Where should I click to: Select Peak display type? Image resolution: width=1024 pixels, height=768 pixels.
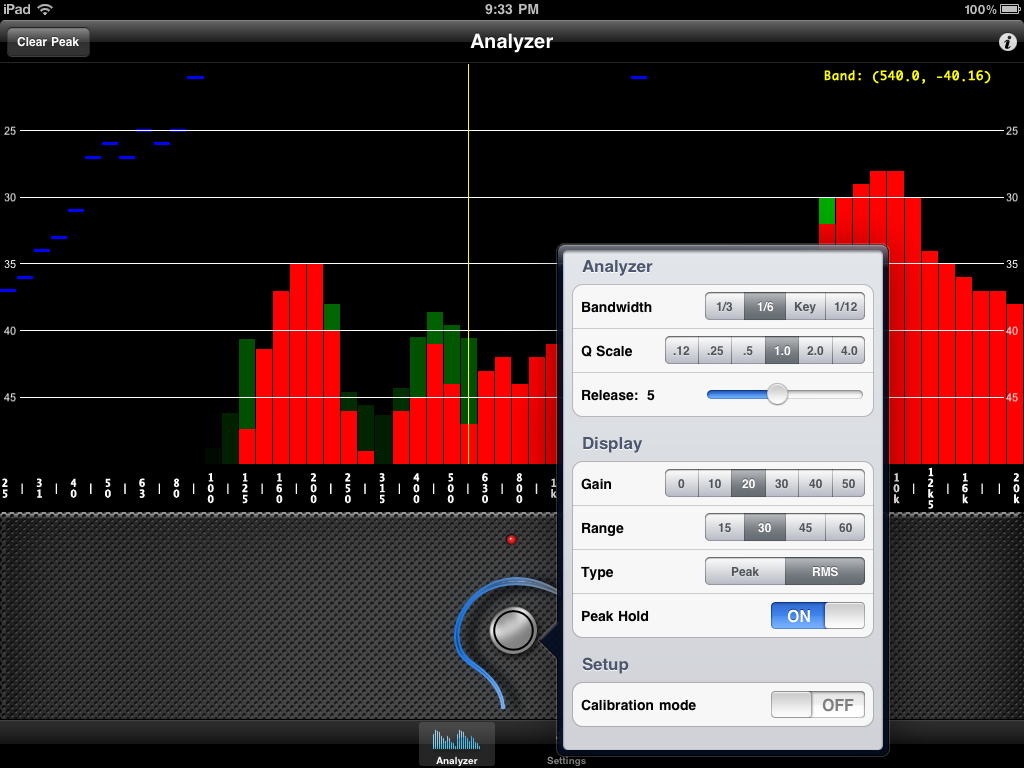click(x=745, y=572)
